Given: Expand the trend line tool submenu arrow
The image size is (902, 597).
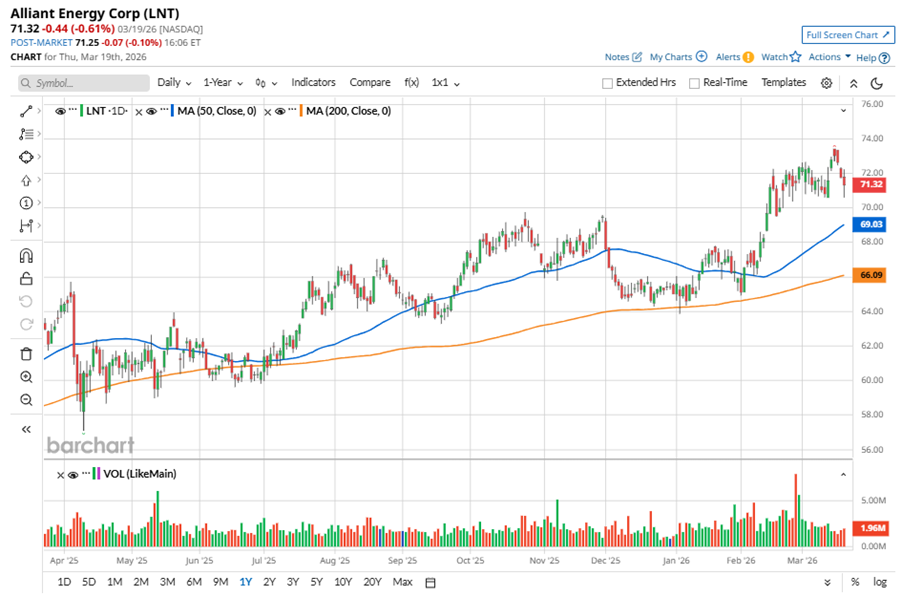Looking at the screenshot, I should coord(39,111).
